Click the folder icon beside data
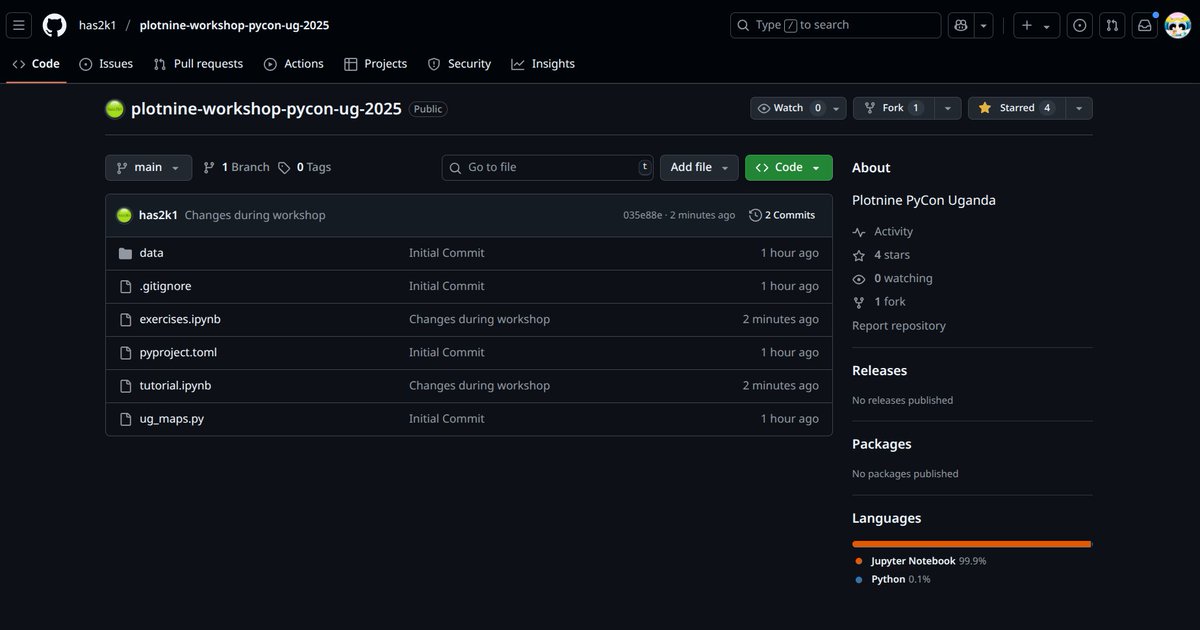The height and width of the screenshot is (630, 1200). [x=125, y=253]
